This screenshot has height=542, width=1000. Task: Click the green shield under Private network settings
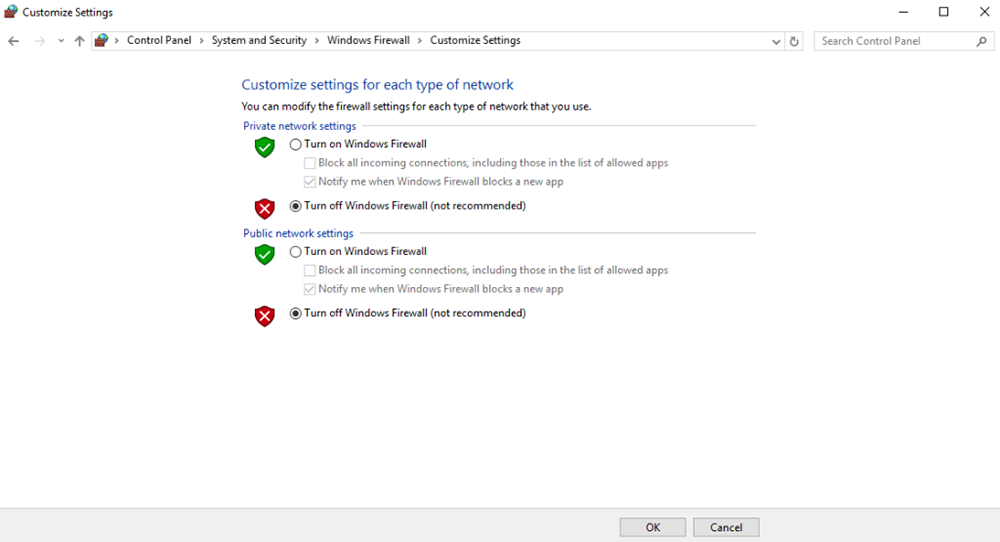(264, 147)
